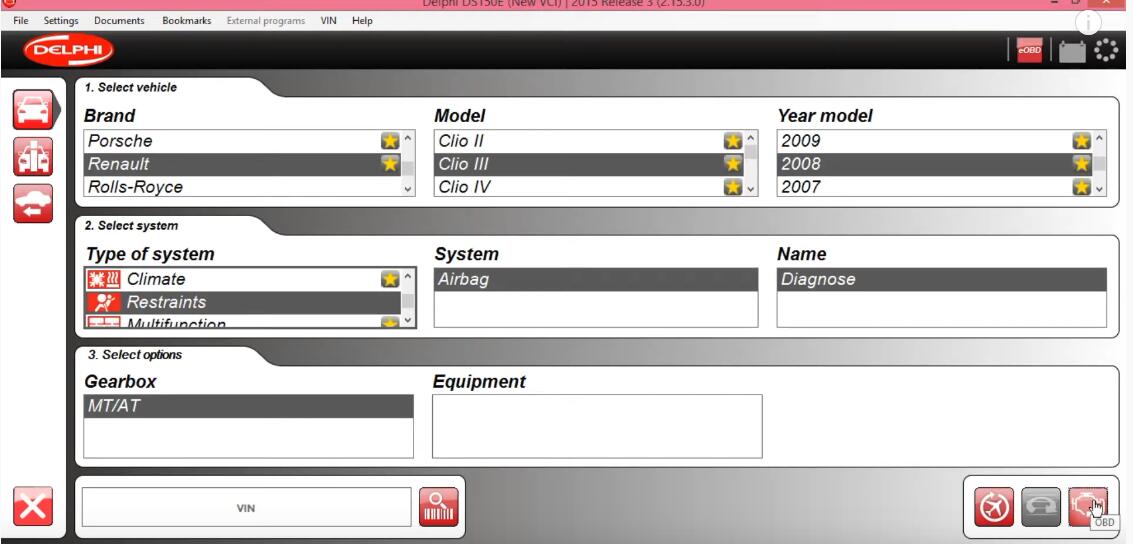
Task: Open the multi-vehicle sidebar icon
Action: pyautogui.click(x=32, y=157)
